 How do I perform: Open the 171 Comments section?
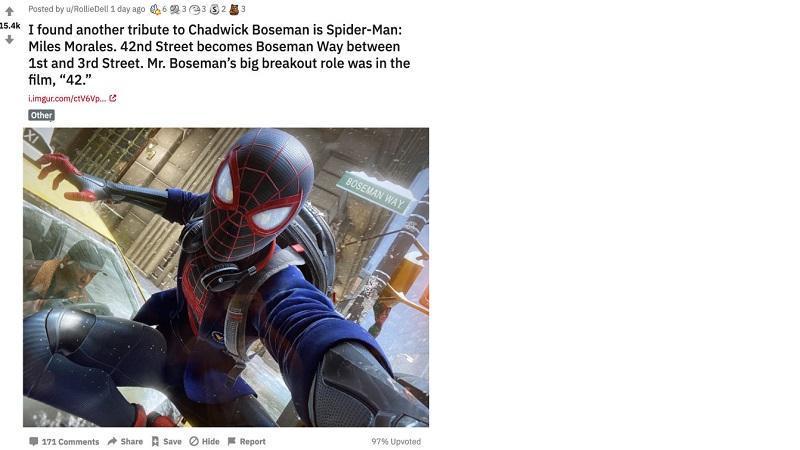[x=64, y=441]
